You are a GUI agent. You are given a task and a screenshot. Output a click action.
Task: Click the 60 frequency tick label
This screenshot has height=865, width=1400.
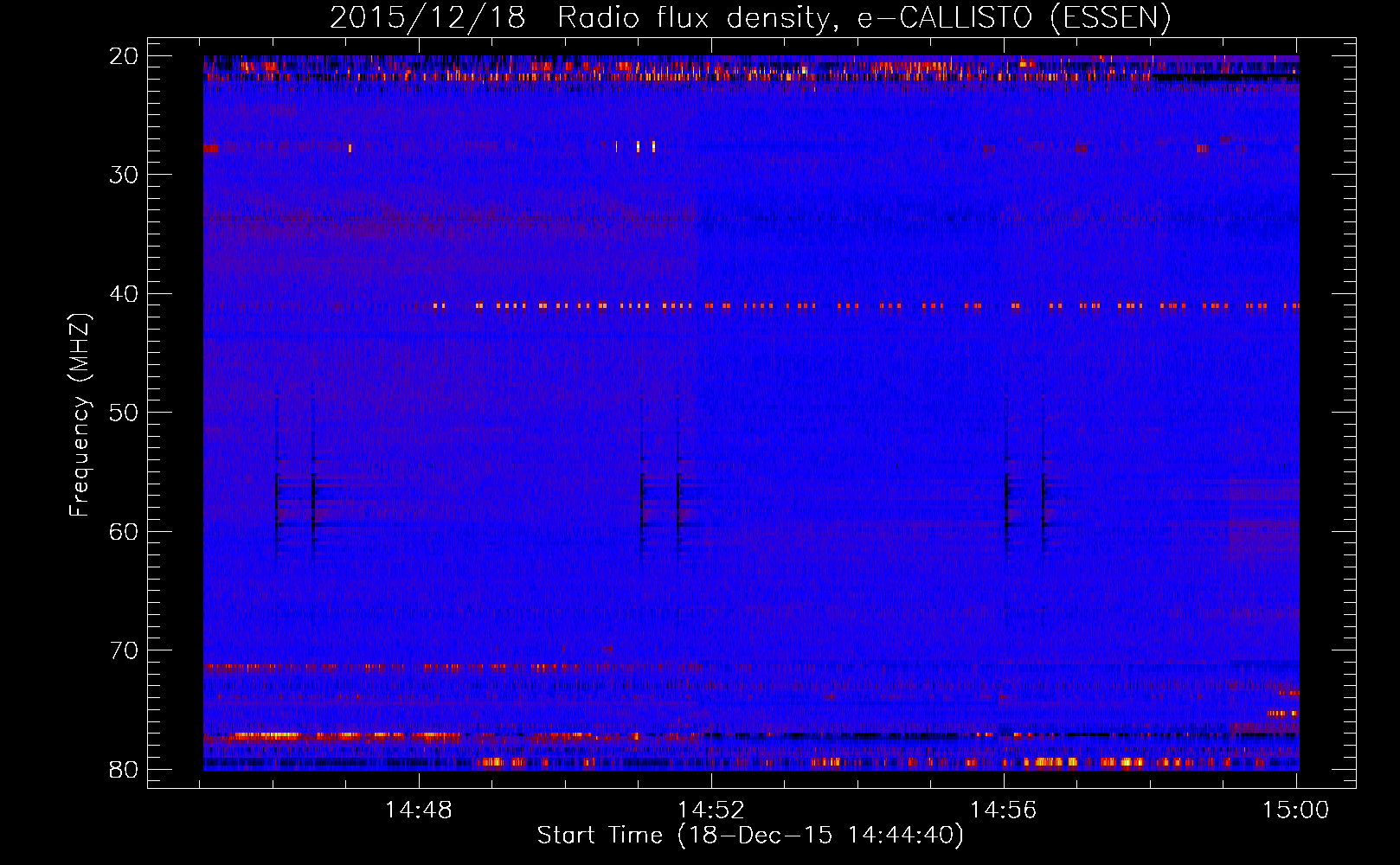coord(125,531)
